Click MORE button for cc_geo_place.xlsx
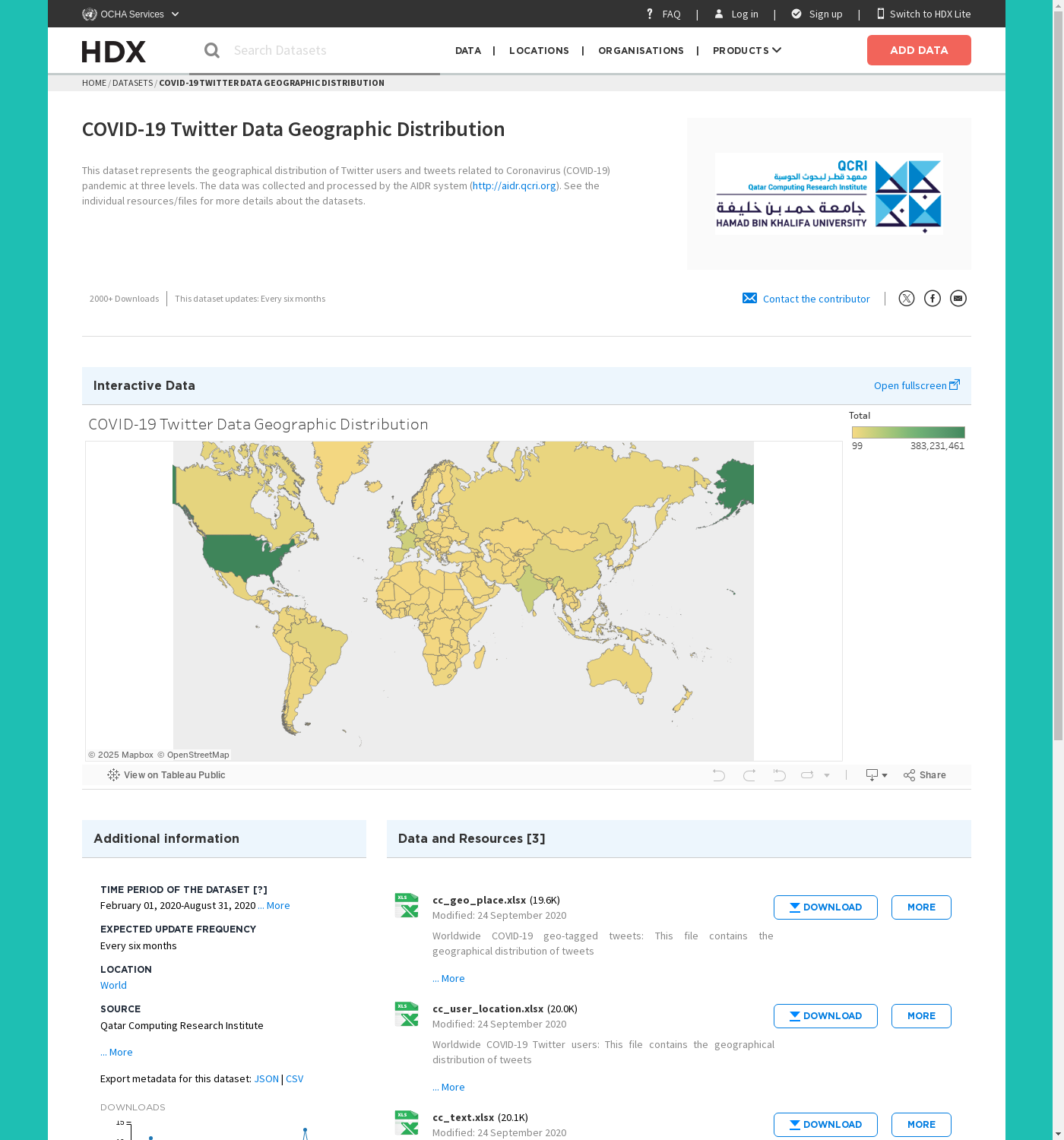Image resolution: width=1064 pixels, height=1140 pixels. point(921,907)
